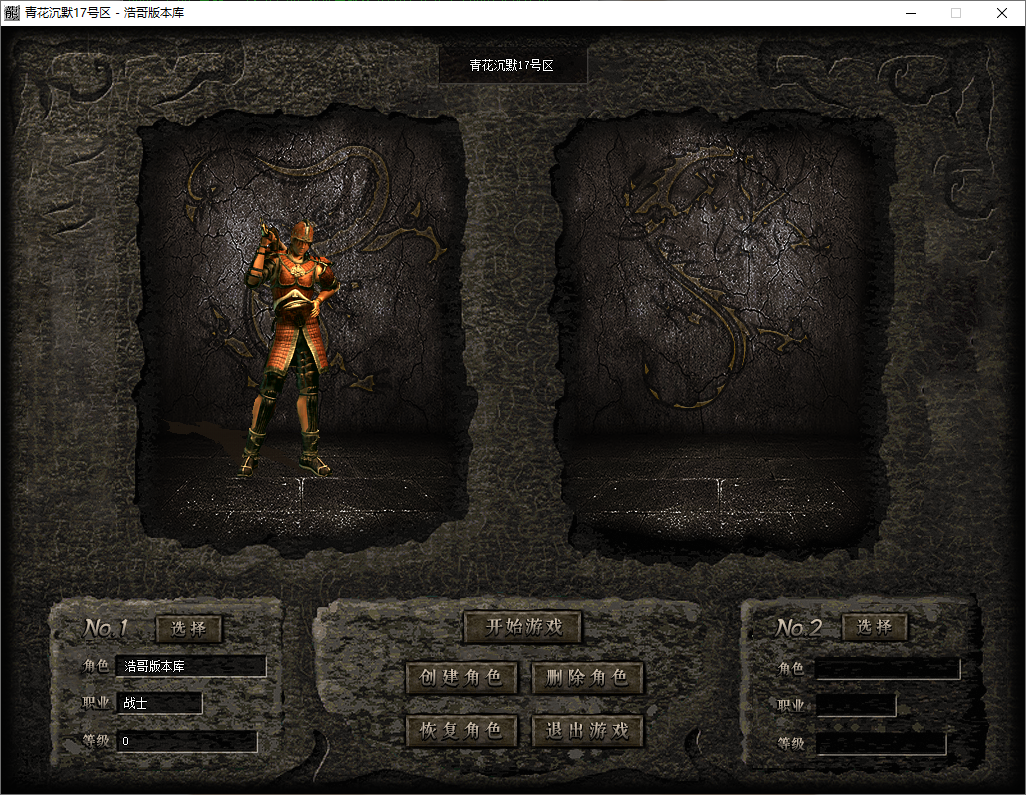Minimize the game window
The image size is (1026, 795).
[911, 13]
